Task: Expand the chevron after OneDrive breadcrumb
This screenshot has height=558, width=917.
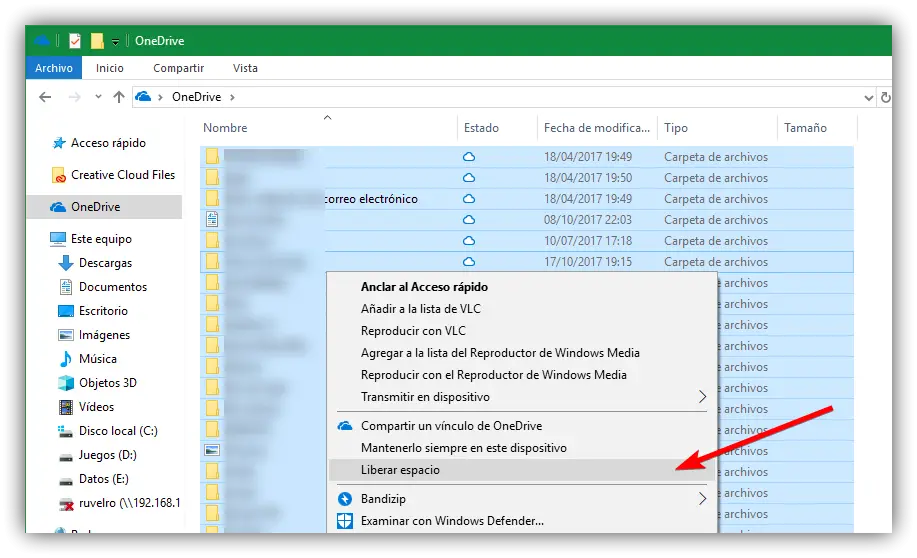Action: click(232, 97)
